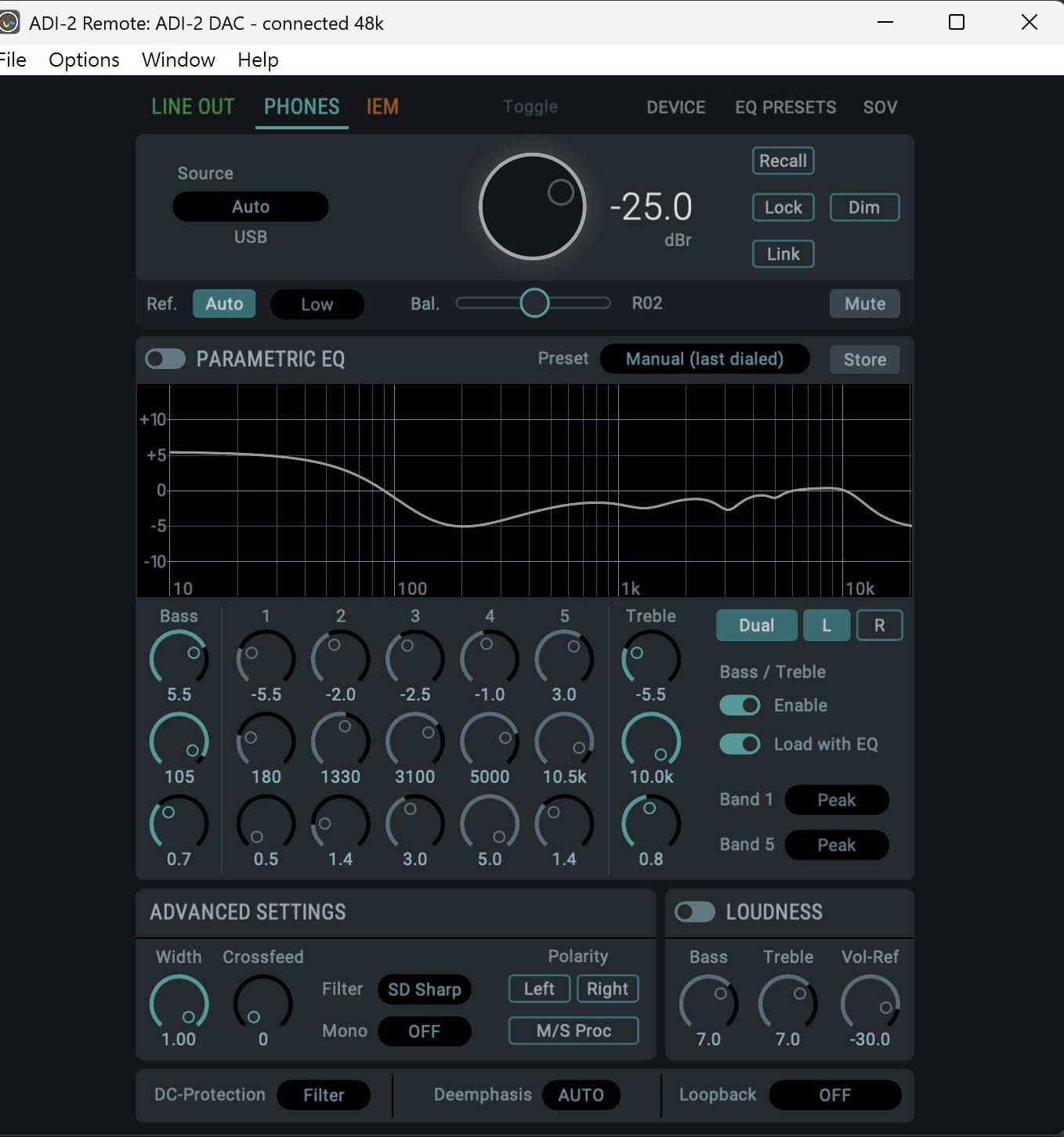Click the Polarity Left button
1064x1137 pixels.
point(539,989)
